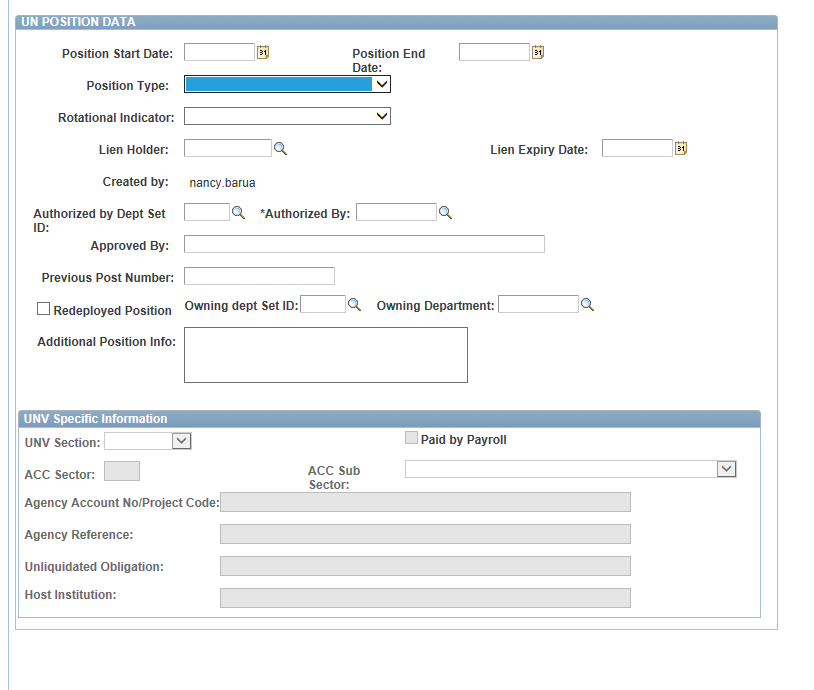This screenshot has width=814, height=690.
Task: Click the Authorized by Dept Set ID field
Action: click(207, 212)
